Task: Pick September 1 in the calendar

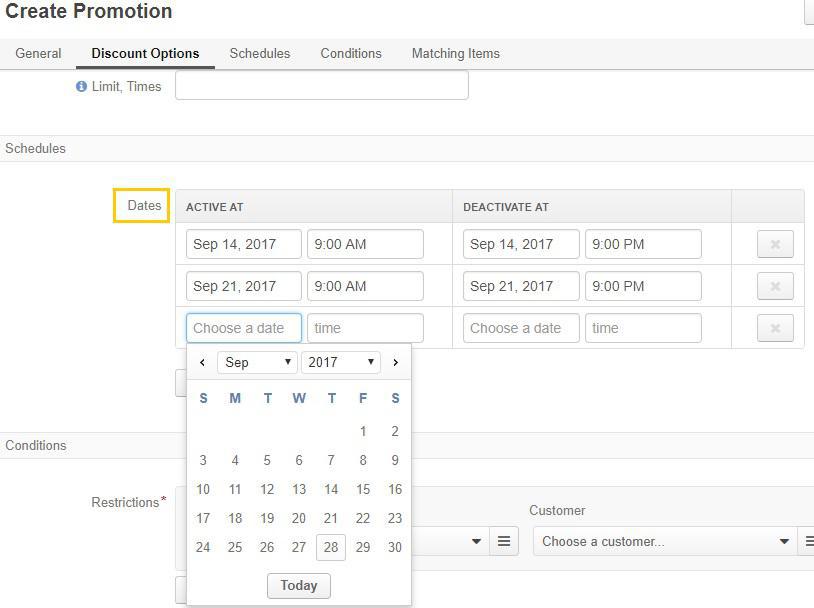Action: 363,431
